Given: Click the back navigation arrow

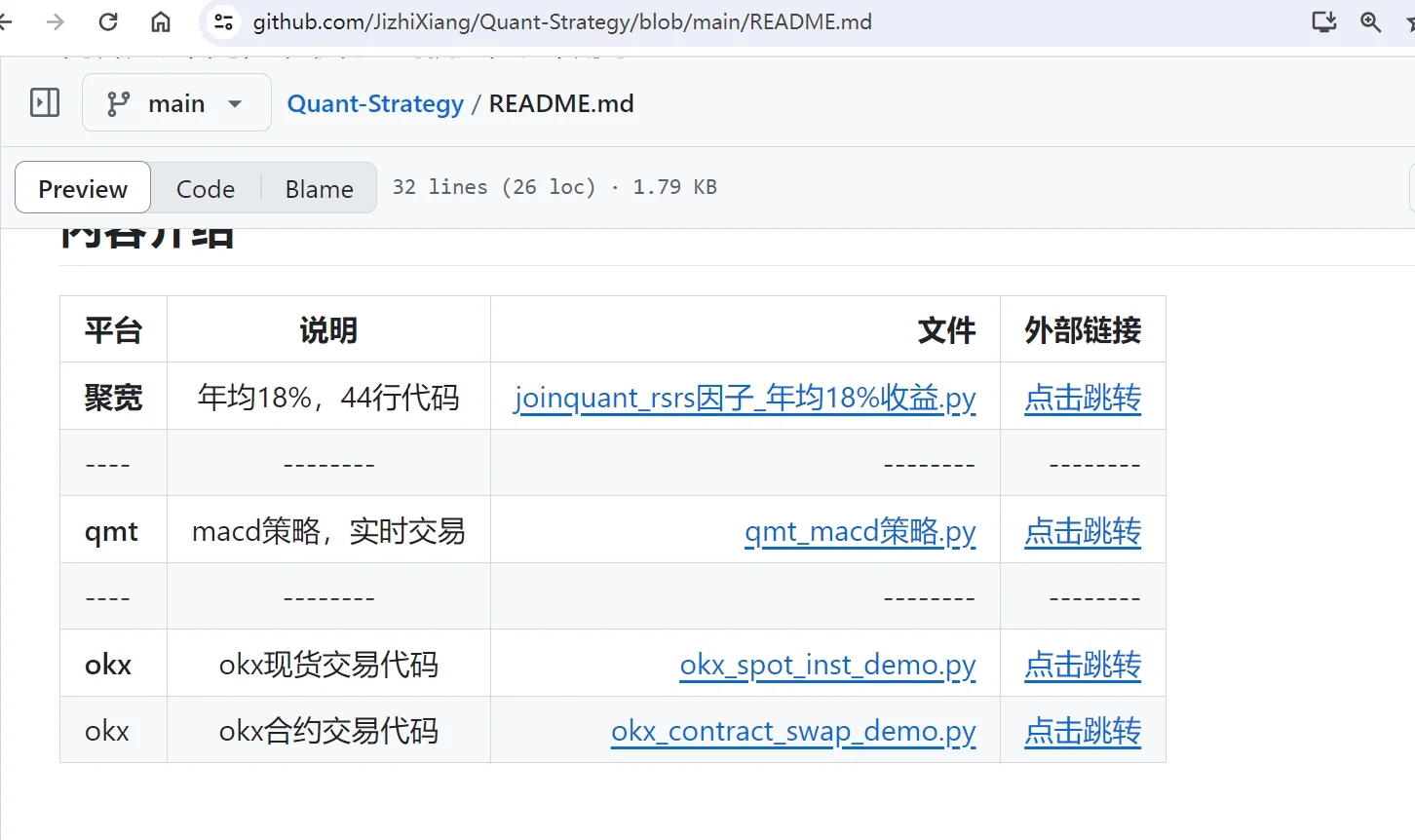Looking at the screenshot, I should [8, 21].
